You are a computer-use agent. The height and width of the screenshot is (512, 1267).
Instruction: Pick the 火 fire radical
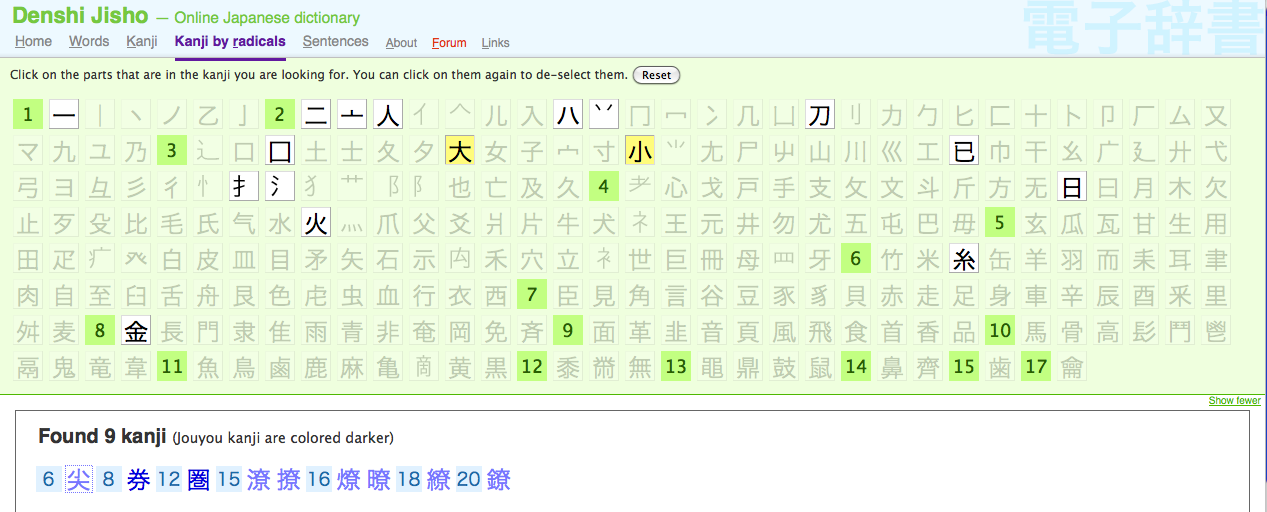tap(316, 223)
